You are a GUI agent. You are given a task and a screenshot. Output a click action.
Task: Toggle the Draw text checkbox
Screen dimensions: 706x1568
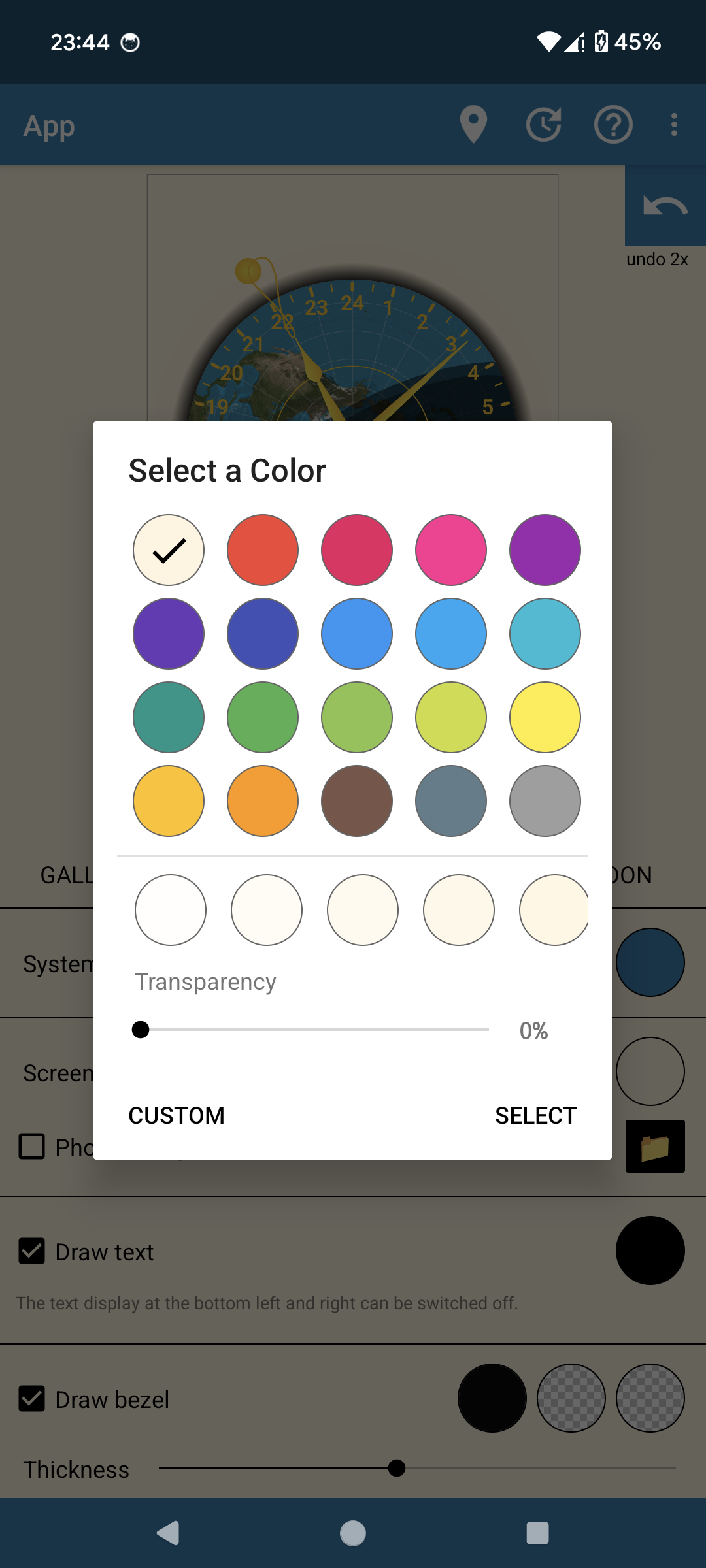[x=32, y=1251]
